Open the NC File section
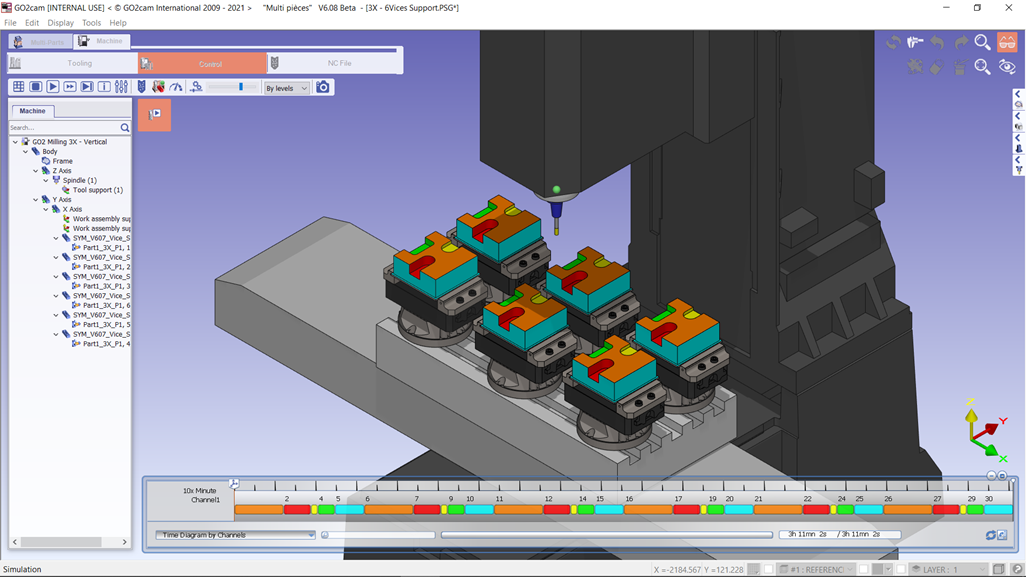Screen dimensions: 1026x577 (x=334, y=63)
